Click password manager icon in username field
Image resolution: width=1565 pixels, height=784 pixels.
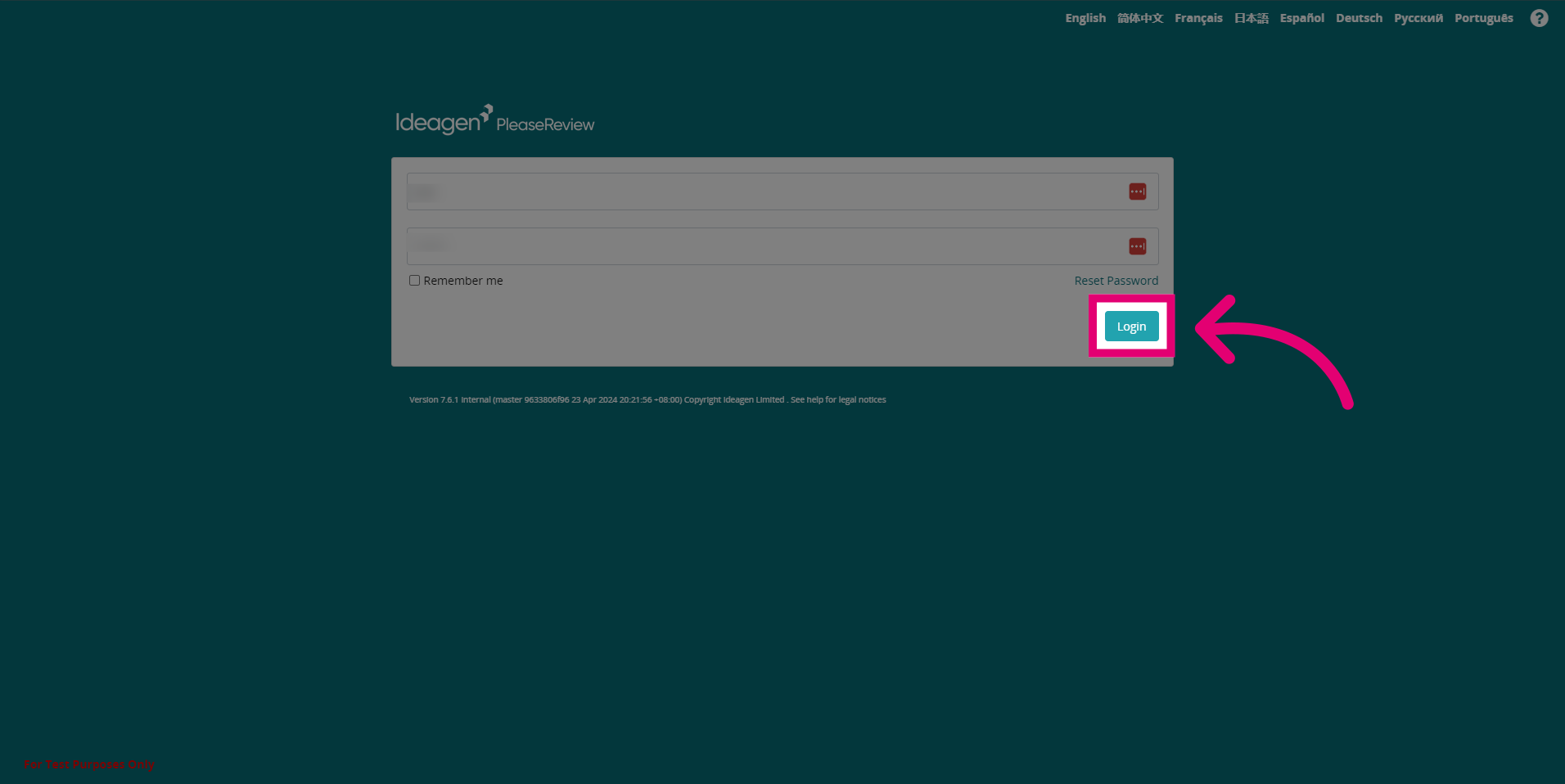[x=1137, y=191]
